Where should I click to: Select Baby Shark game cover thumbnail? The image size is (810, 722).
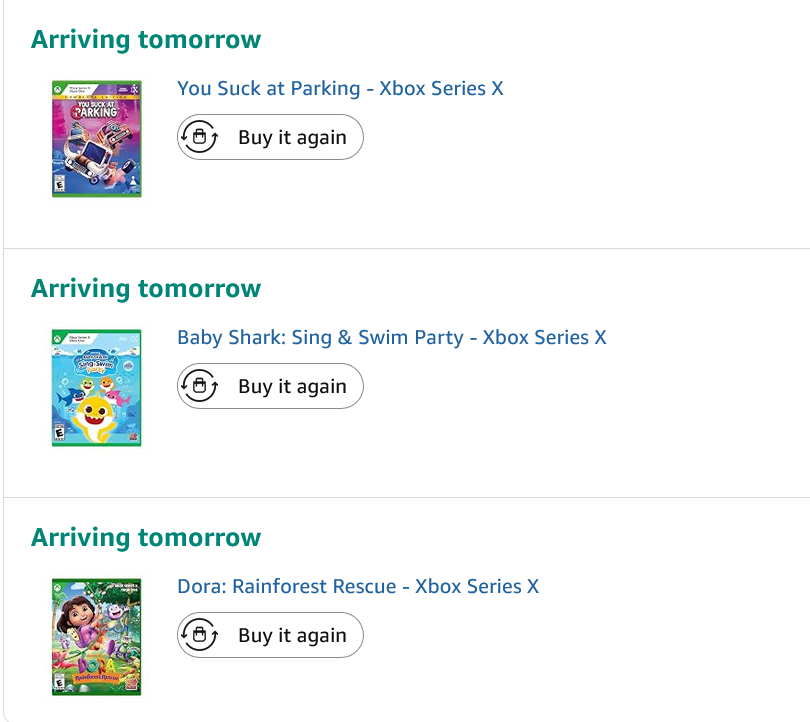[97, 387]
